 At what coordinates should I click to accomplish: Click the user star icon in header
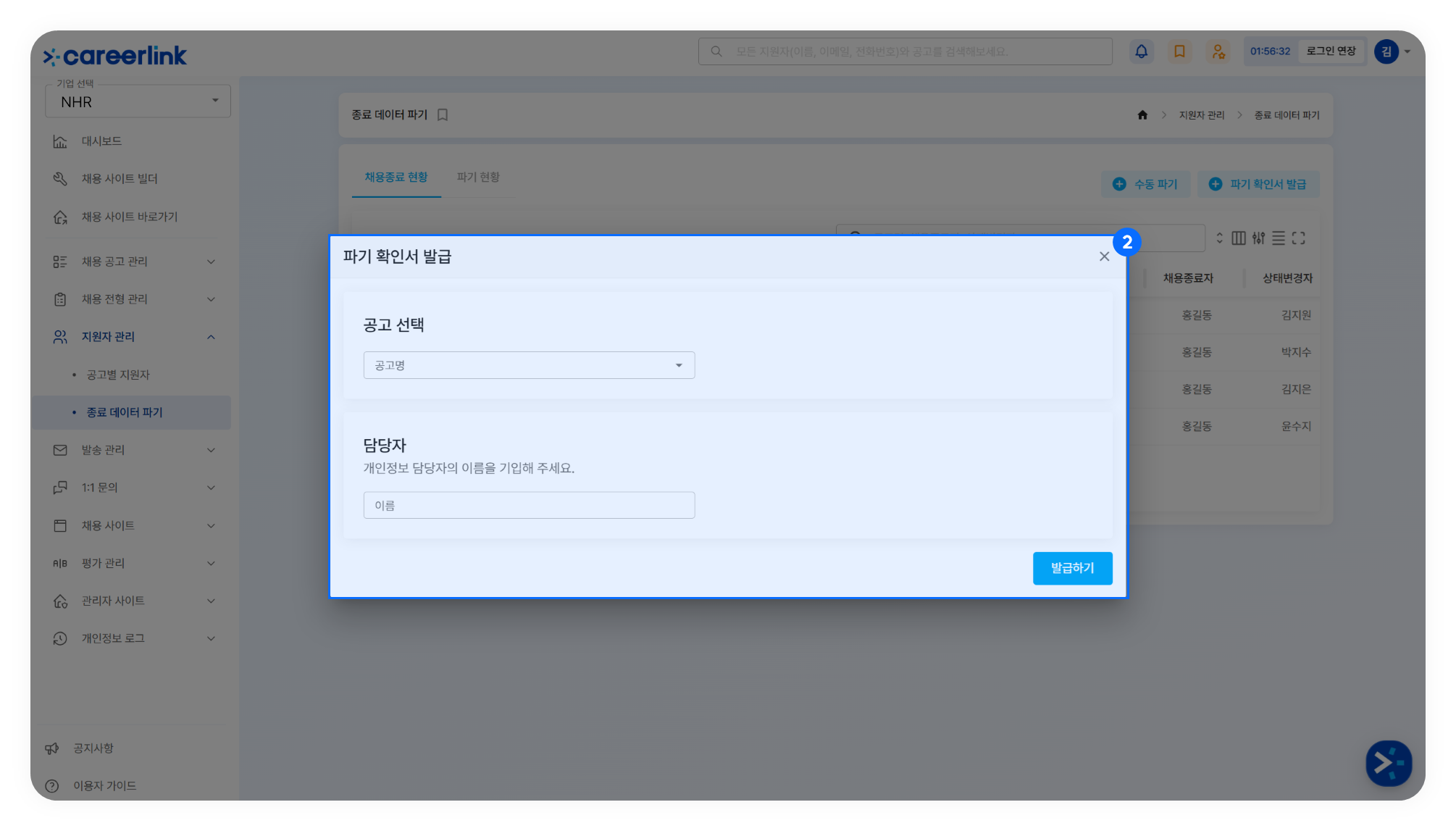tap(1218, 51)
